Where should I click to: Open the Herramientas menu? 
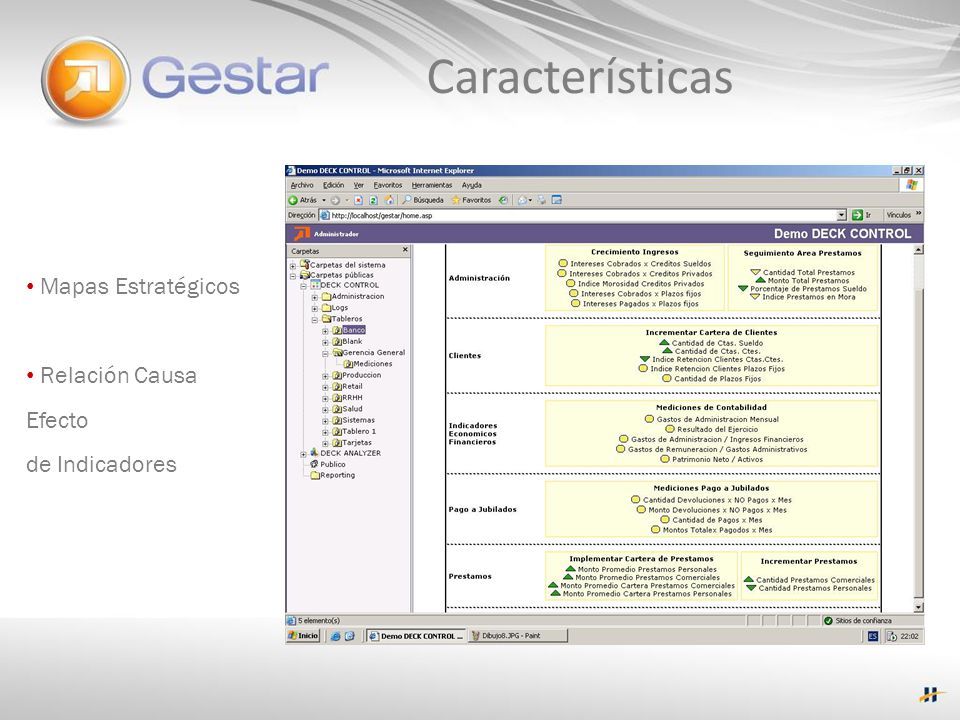432,185
